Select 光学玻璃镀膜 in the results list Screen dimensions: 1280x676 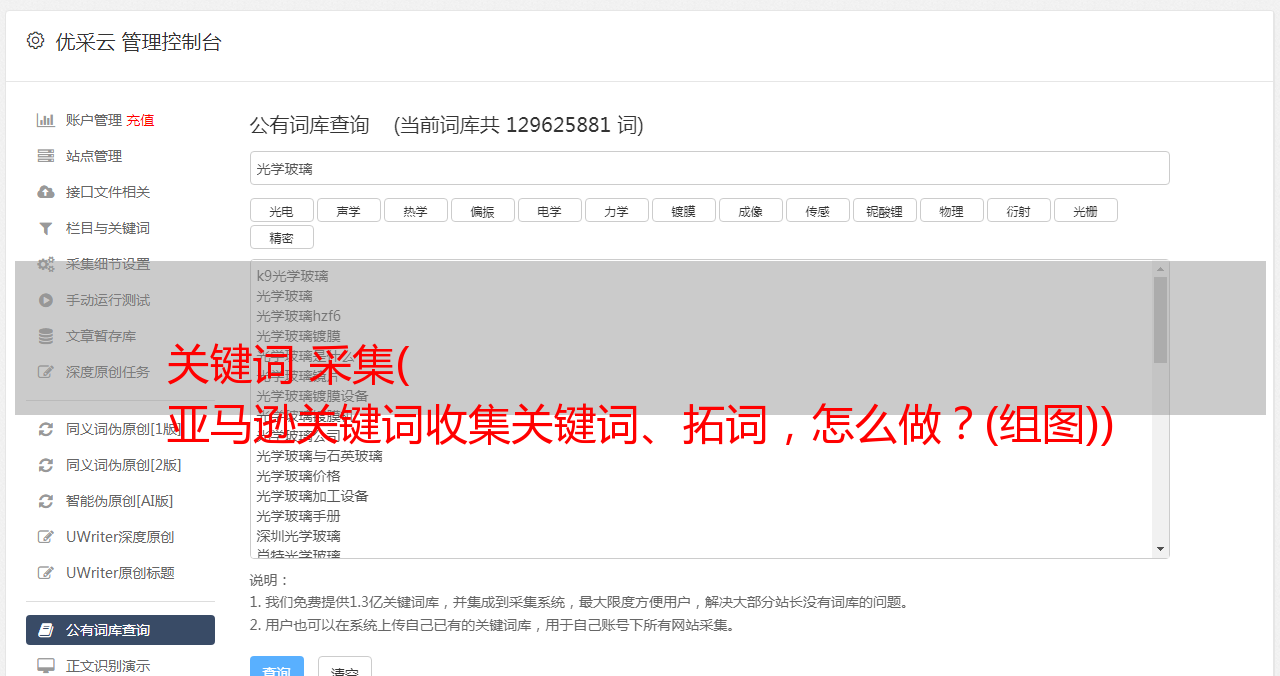tap(298, 336)
